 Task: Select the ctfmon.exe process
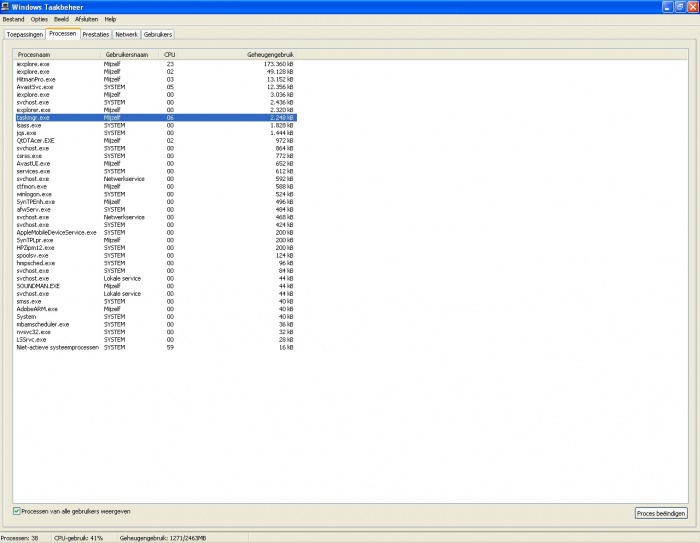155,187
